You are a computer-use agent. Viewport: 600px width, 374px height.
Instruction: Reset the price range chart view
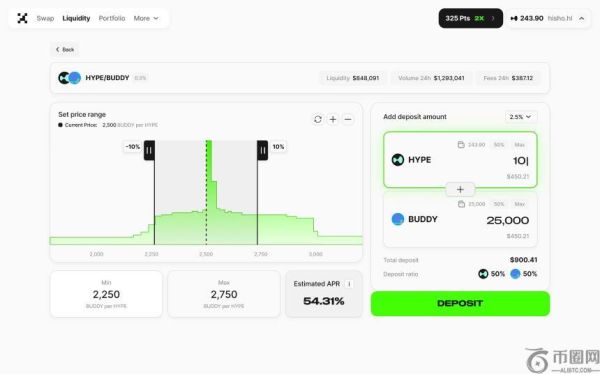[318, 119]
